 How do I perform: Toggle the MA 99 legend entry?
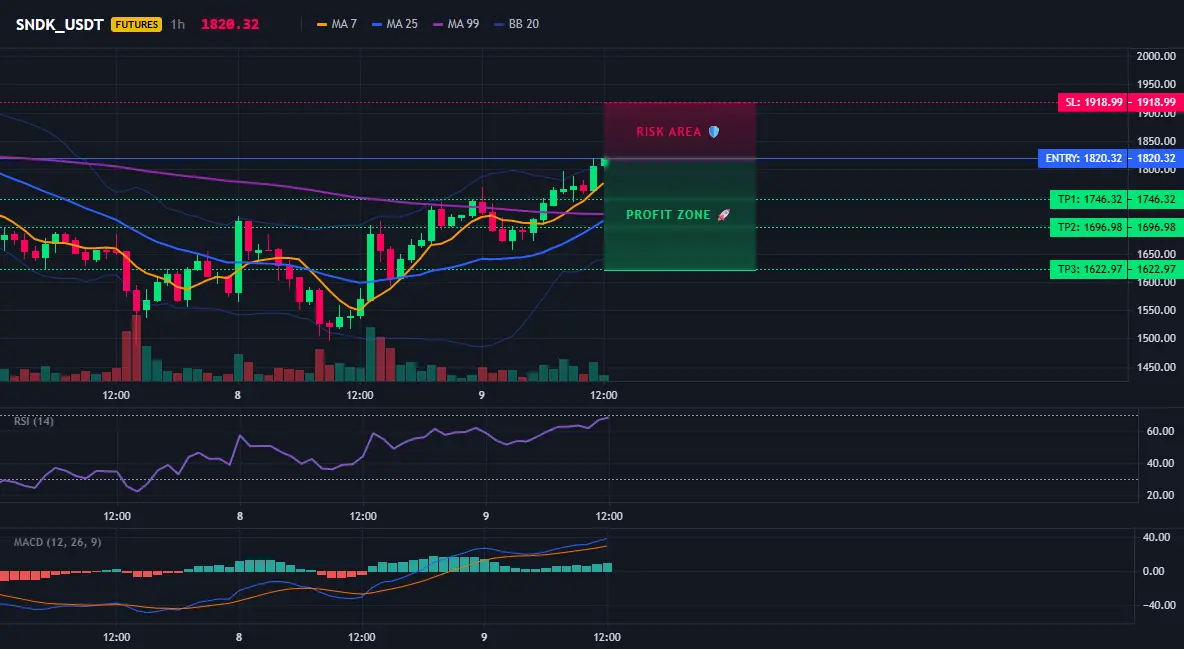click(x=456, y=24)
